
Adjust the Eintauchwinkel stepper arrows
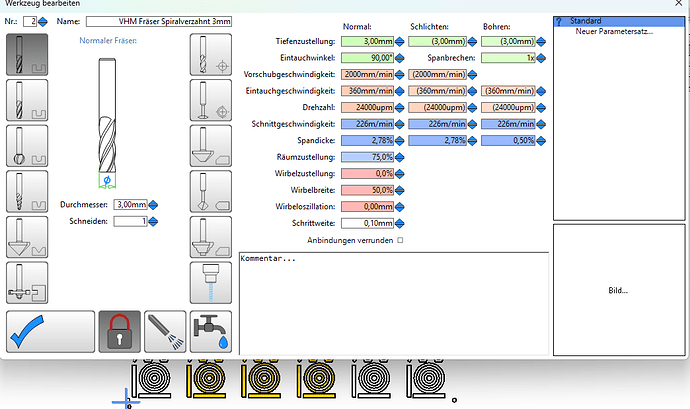click(x=400, y=58)
